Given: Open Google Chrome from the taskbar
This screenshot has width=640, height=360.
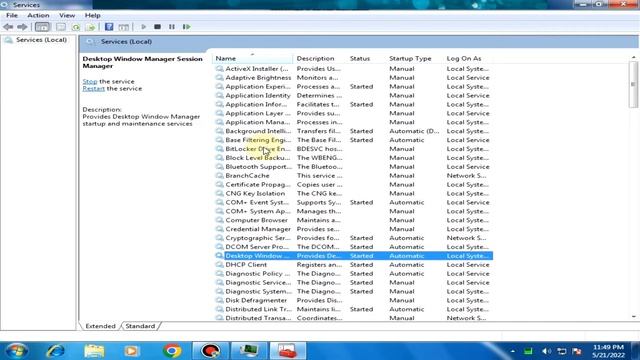Looking at the screenshot, I should (x=172, y=351).
